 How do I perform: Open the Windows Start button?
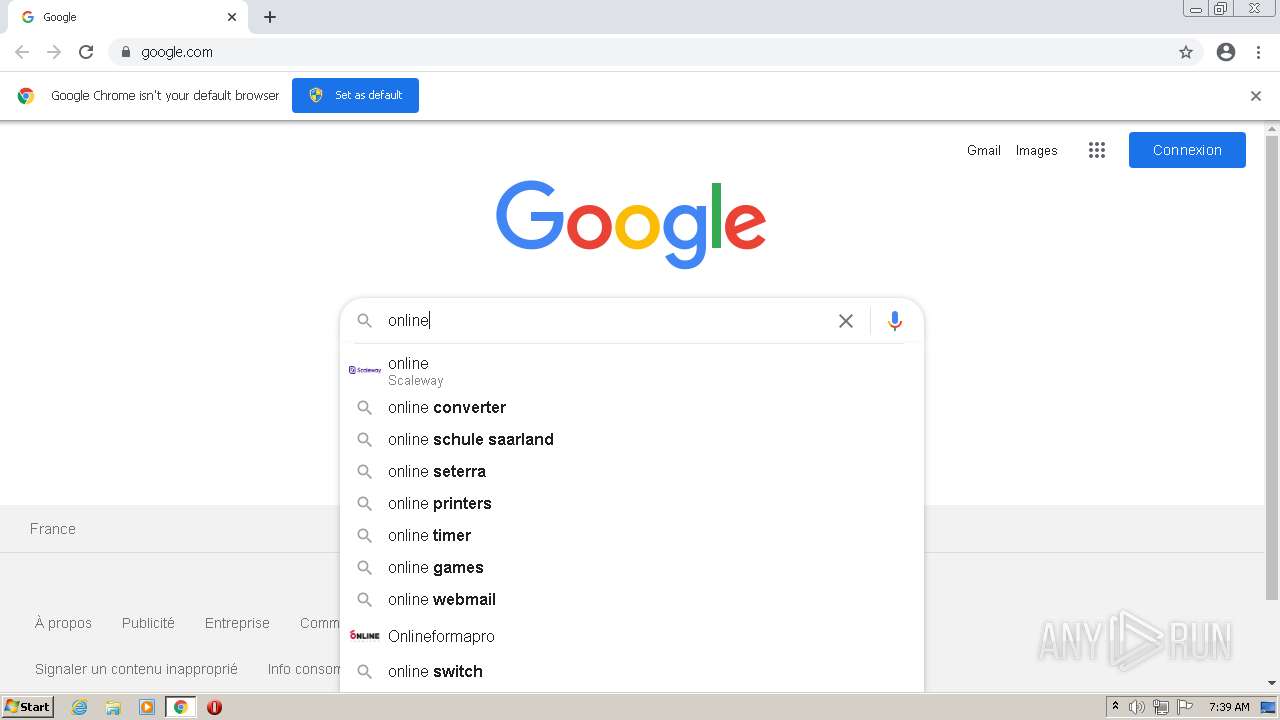(x=28, y=707)
